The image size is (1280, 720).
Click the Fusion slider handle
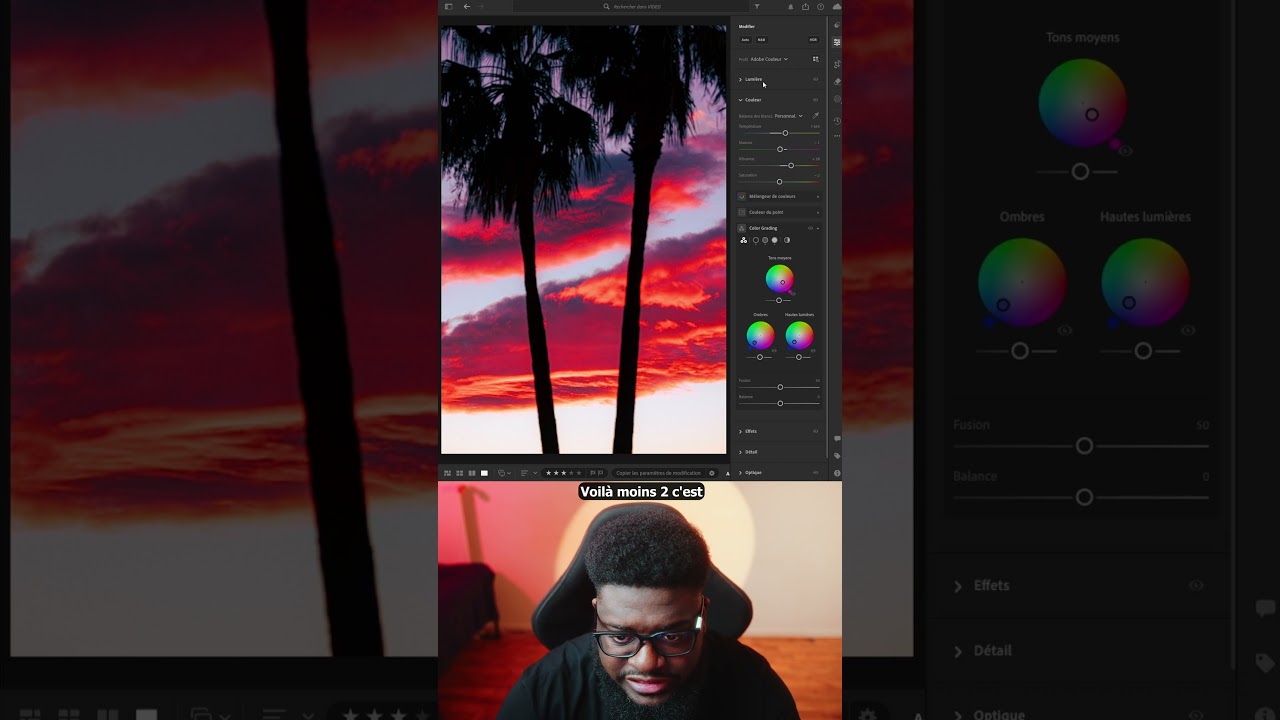[780, 387]
